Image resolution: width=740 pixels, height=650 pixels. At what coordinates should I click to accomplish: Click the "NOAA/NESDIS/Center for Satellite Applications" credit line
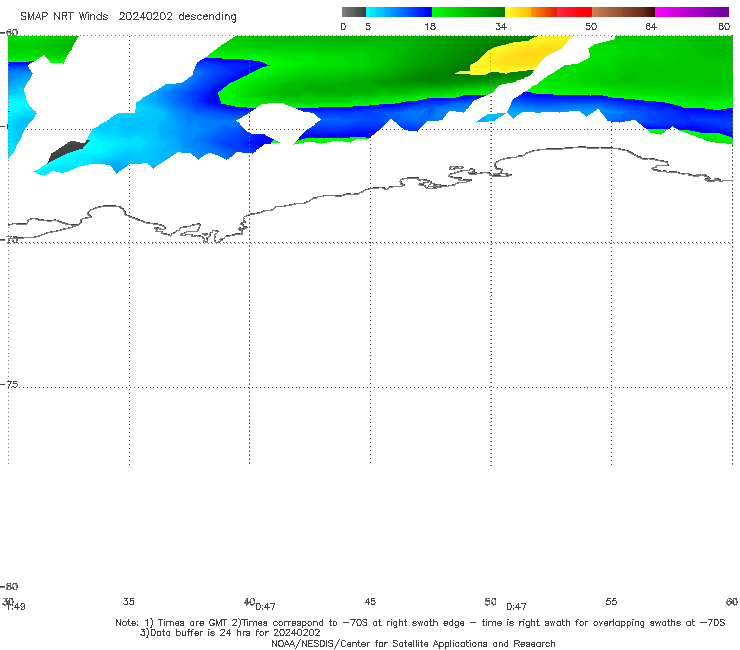413,643
